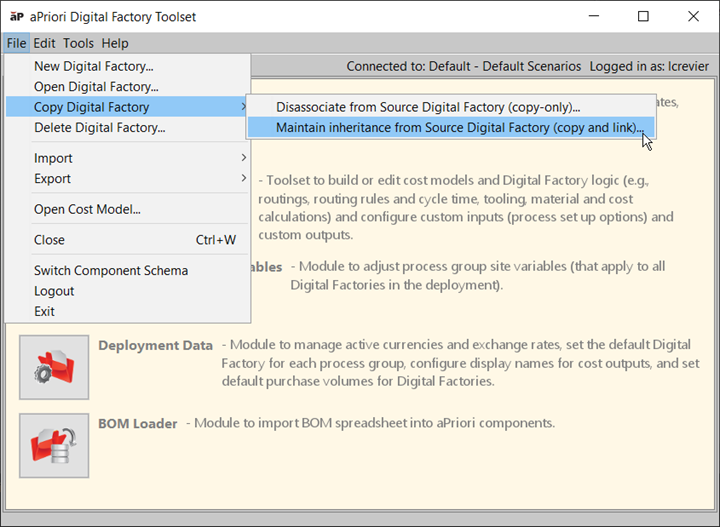The image size is (720, 527).
Task: Close the aPriori Digital Factory Toolset window
Action: [693, 17]
